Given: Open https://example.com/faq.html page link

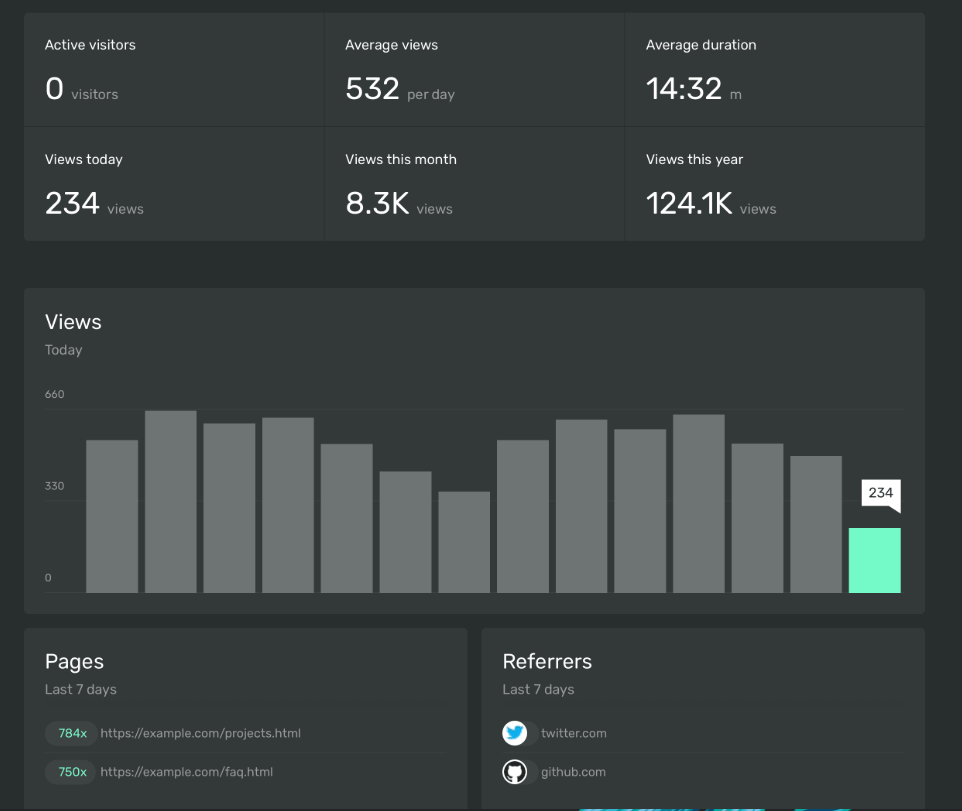Looking at the screenshot, I should [185, 771].
